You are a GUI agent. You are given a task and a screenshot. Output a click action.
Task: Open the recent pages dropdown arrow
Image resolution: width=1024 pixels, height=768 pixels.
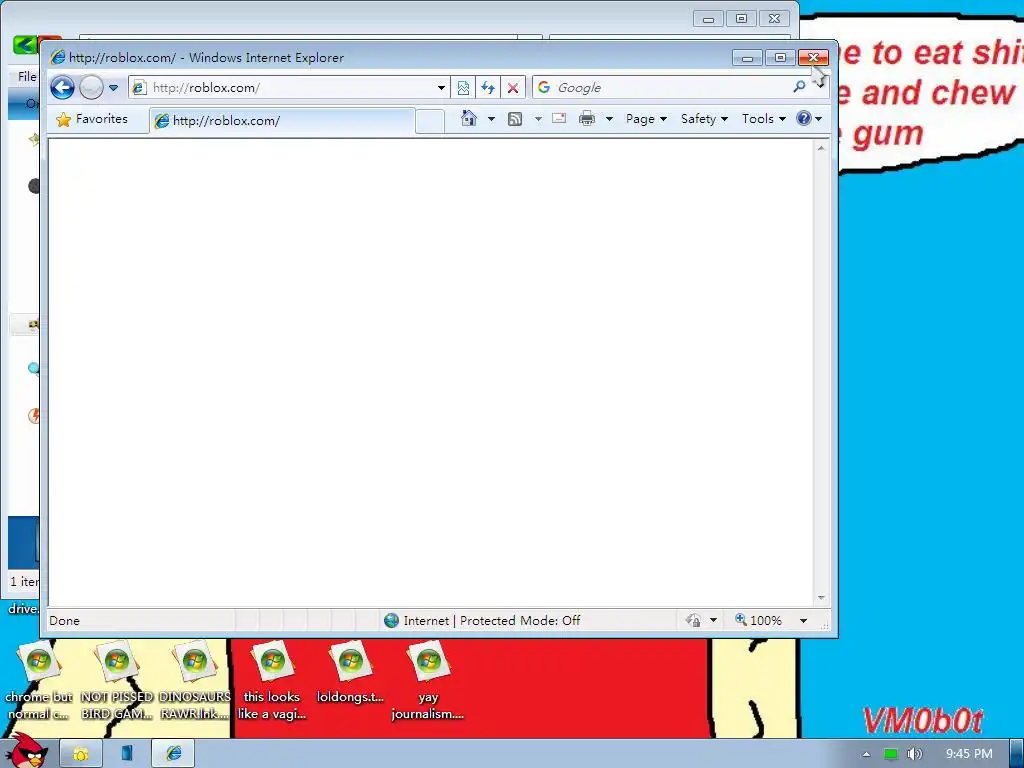(x=113, y=88)
